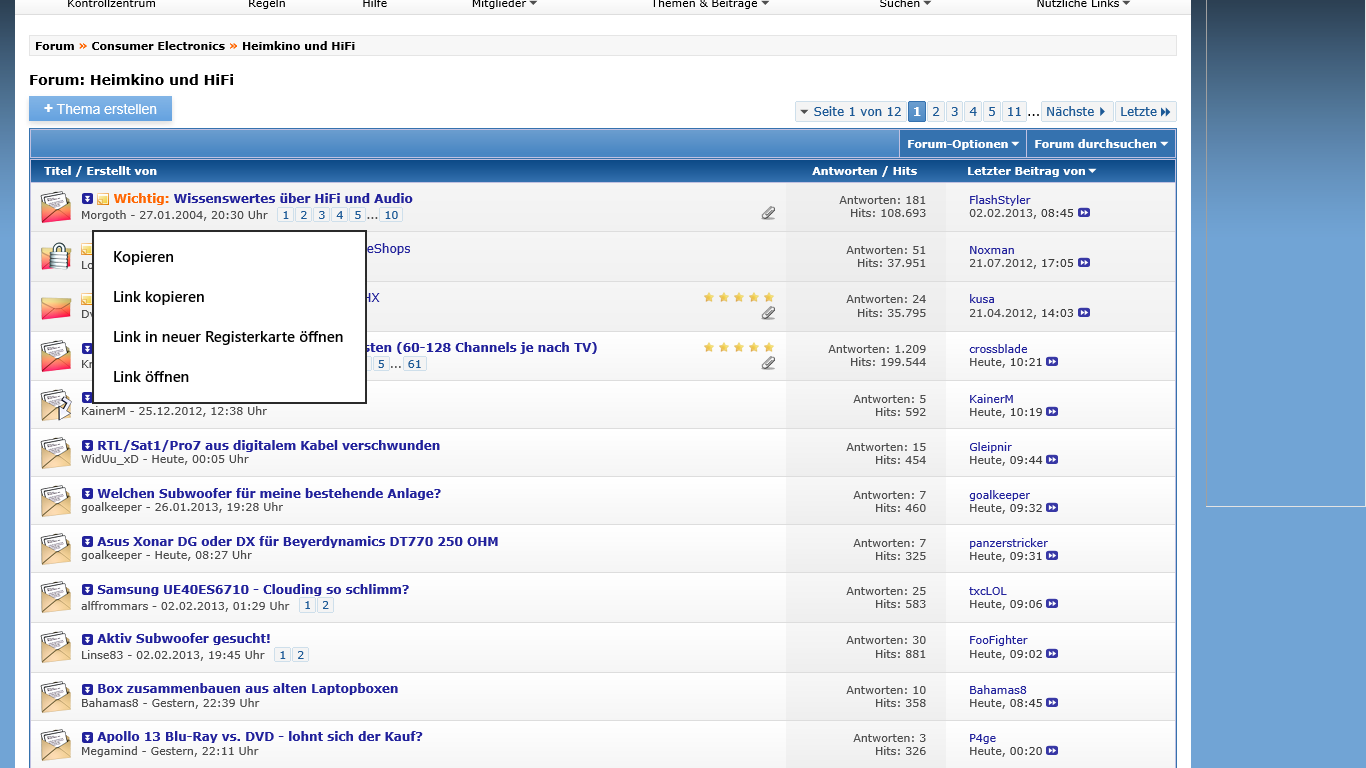Open the Regeln menu item
Image resolution: width=1366 pixels, height=768 pixels.
267,4
